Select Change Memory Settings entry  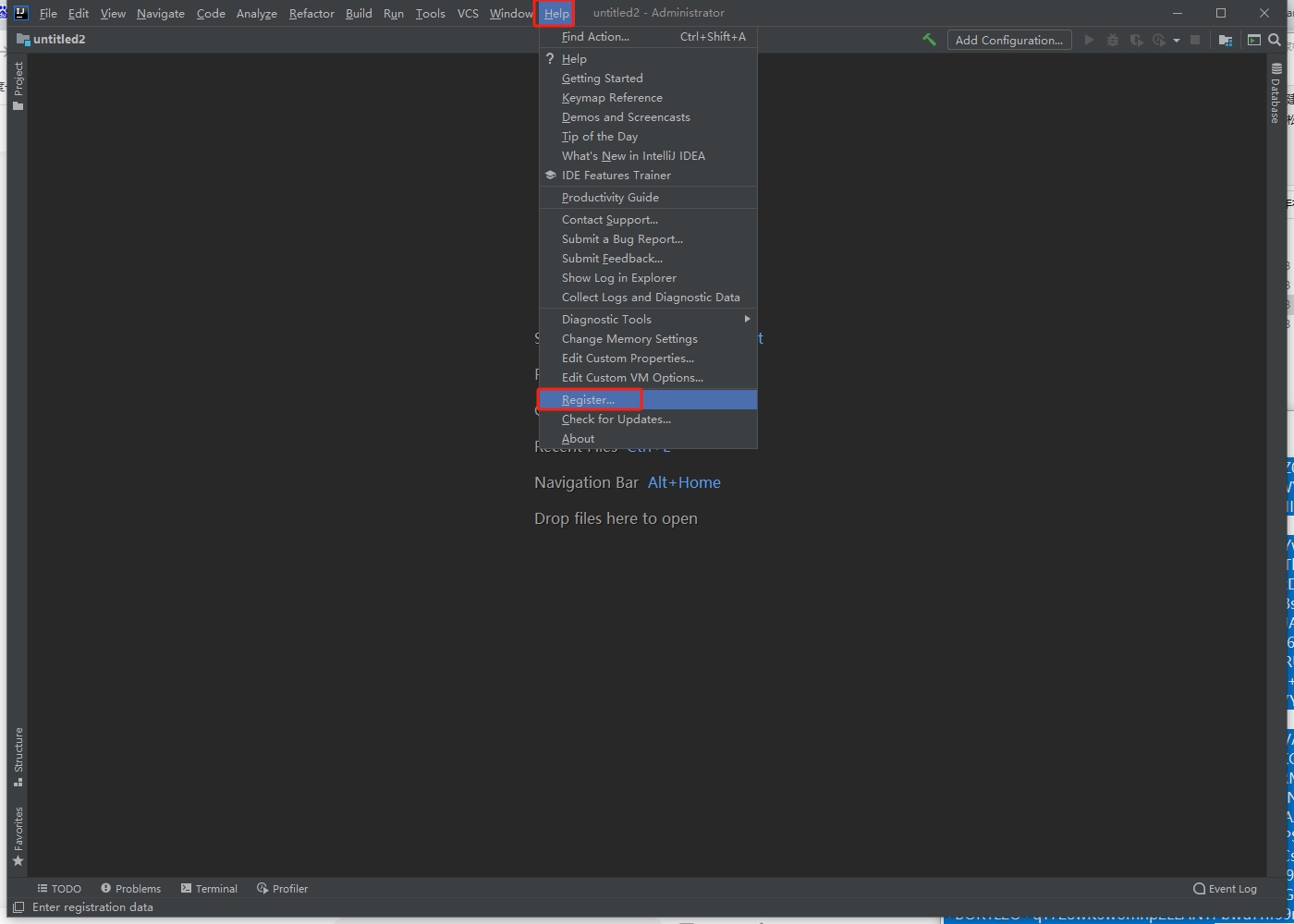coord(648,338)
